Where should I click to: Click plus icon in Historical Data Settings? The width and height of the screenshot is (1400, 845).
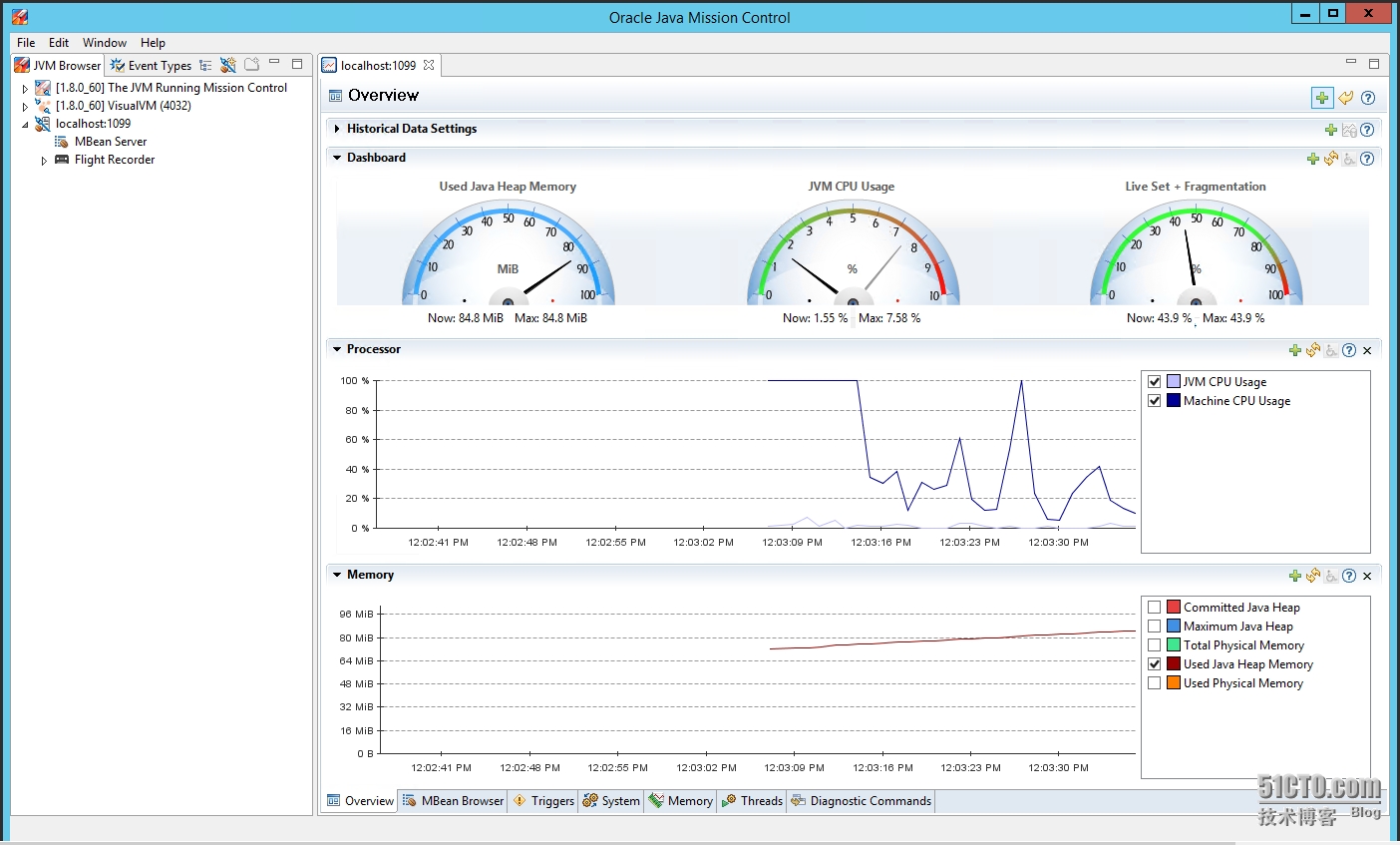pos(1331,130)
